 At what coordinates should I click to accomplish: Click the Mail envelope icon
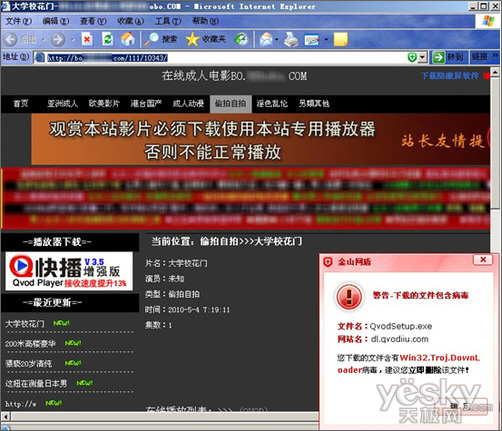[x=266, y=39]
